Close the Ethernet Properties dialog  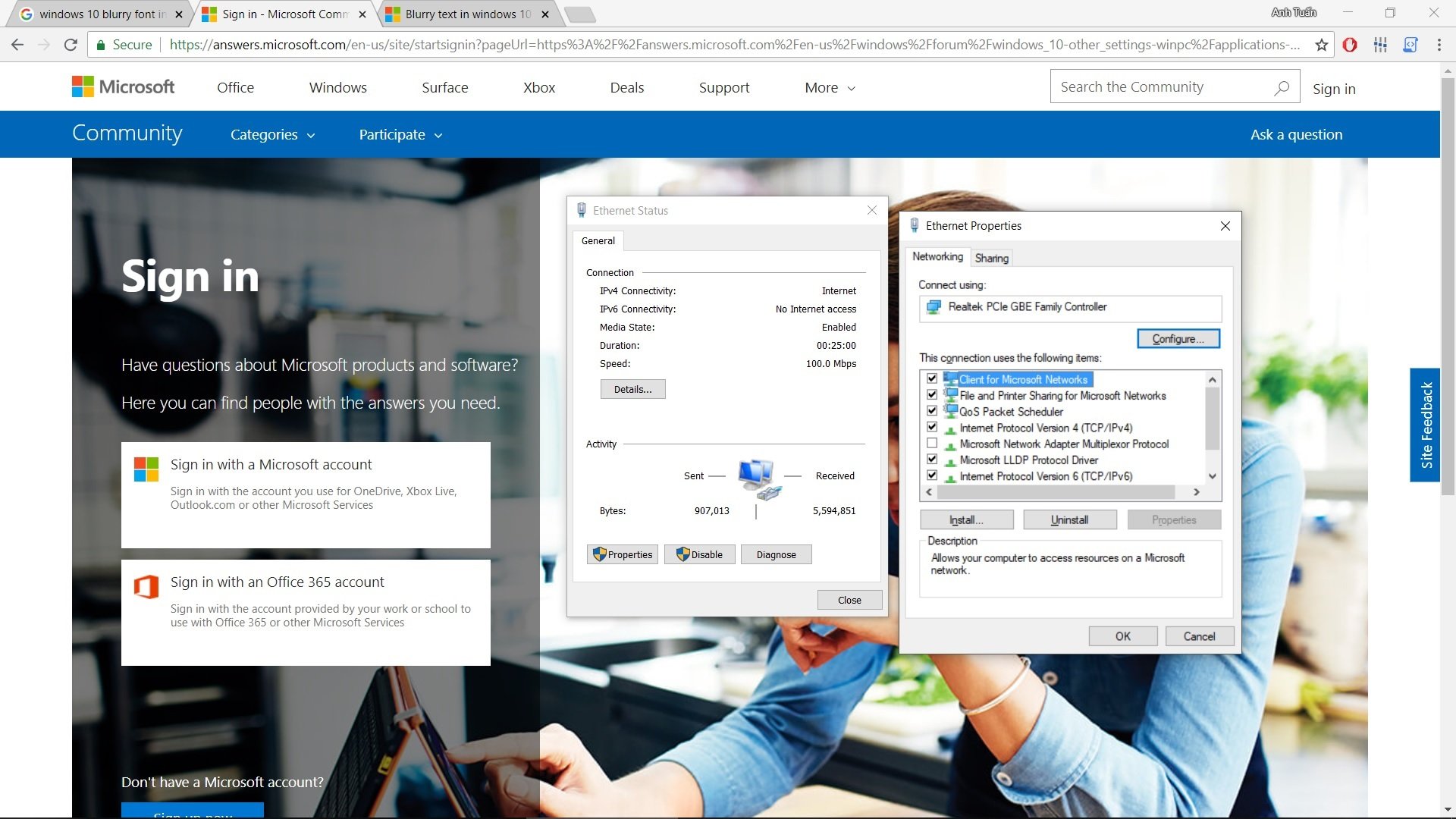1225,226
